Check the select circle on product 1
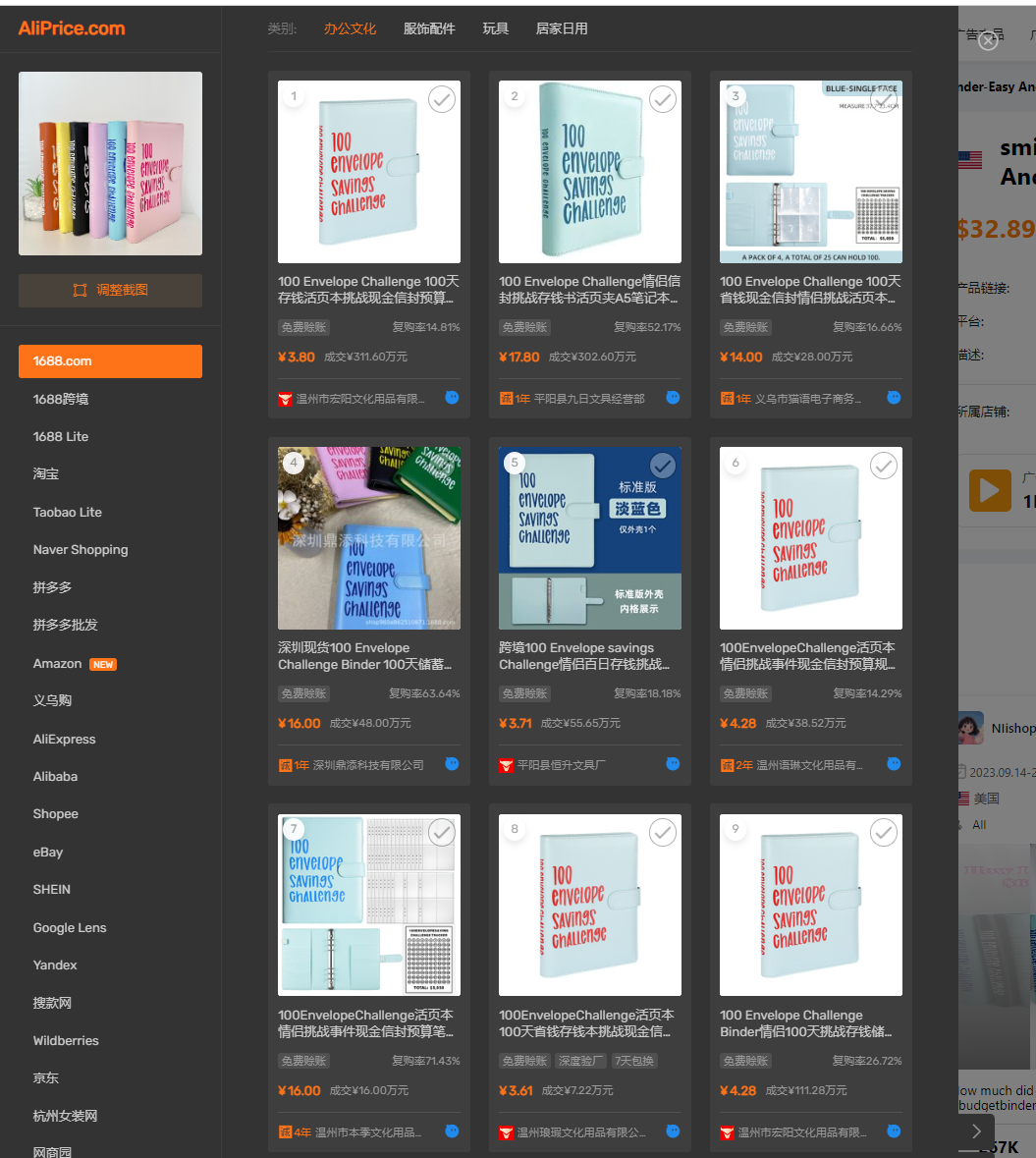Image resolution: width=1036 pixels, height=1158 pixels. tap(442, 99)
